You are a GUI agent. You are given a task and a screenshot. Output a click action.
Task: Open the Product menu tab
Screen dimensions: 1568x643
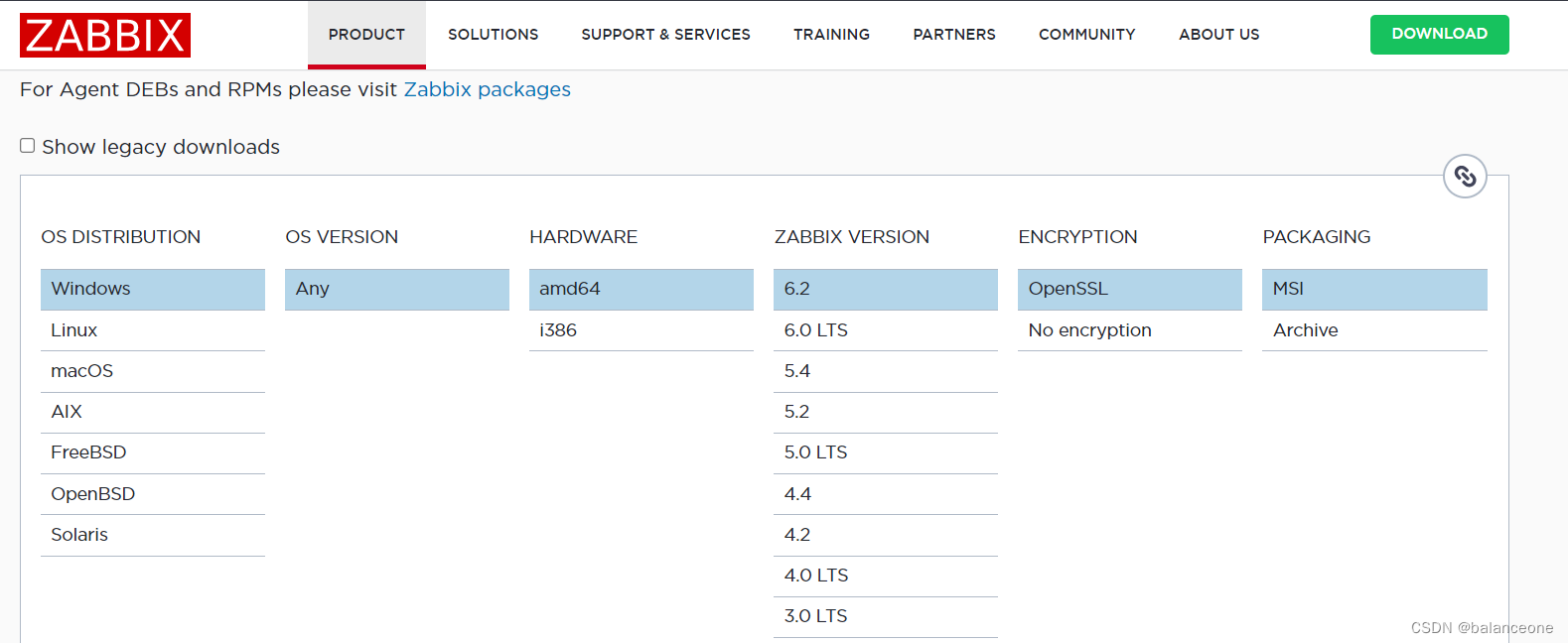(x=366, y=35)
